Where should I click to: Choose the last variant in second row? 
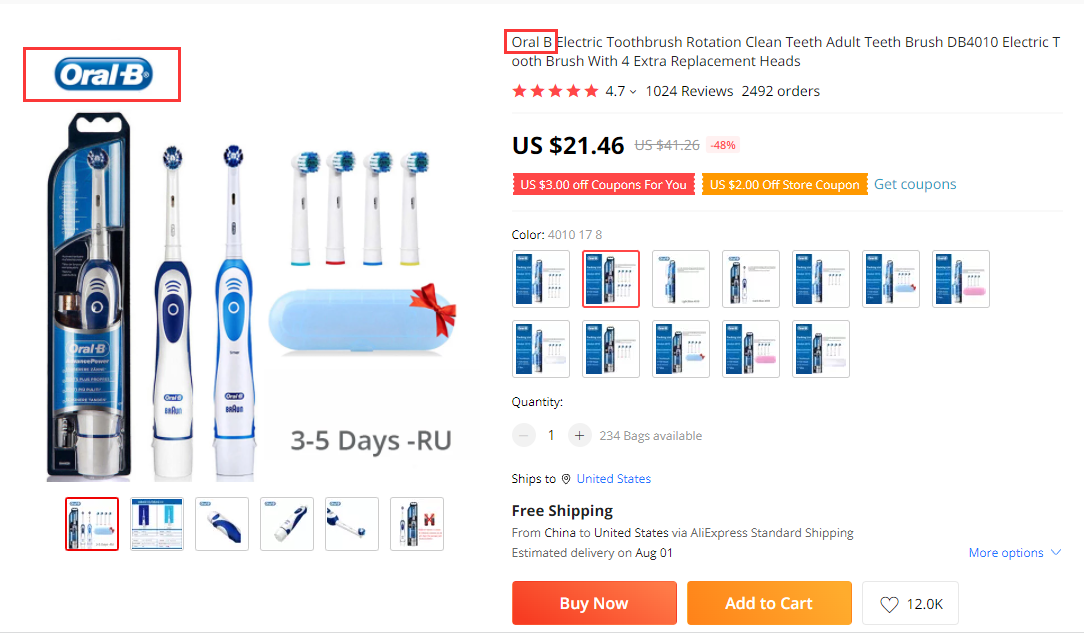point(821,349)
